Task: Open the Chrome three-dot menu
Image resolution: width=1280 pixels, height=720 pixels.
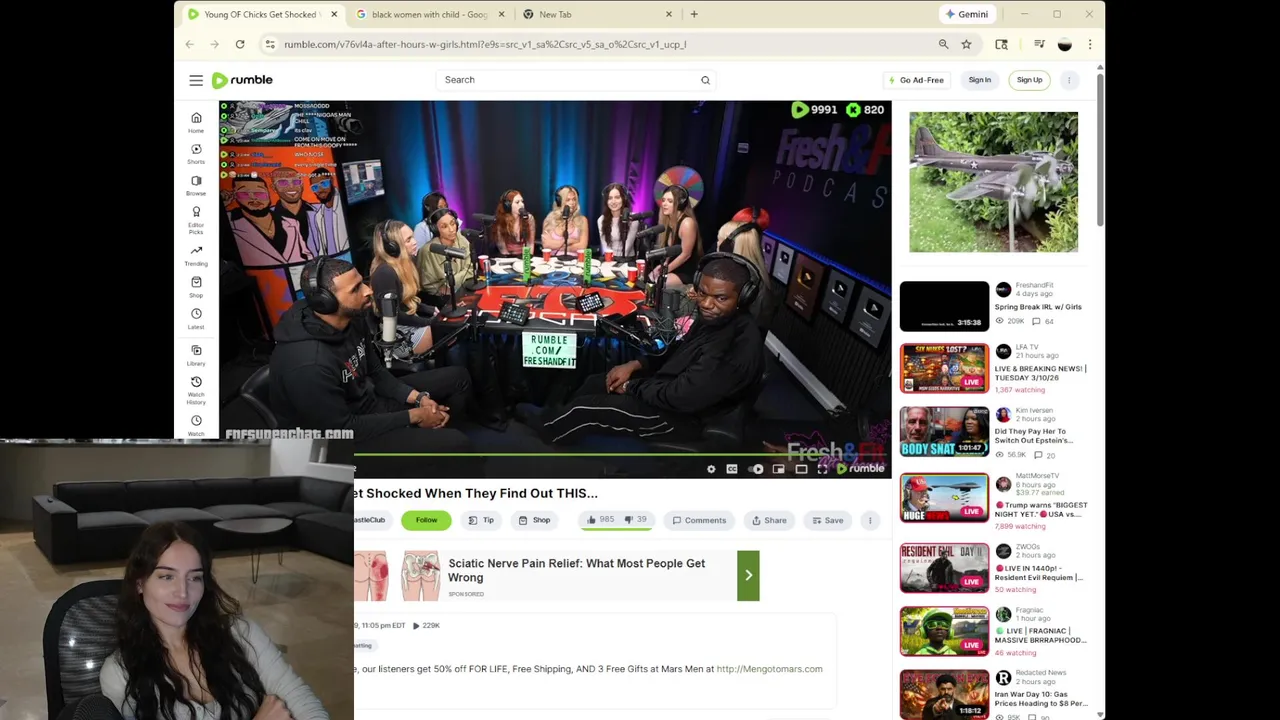Action: point(1090,44)
